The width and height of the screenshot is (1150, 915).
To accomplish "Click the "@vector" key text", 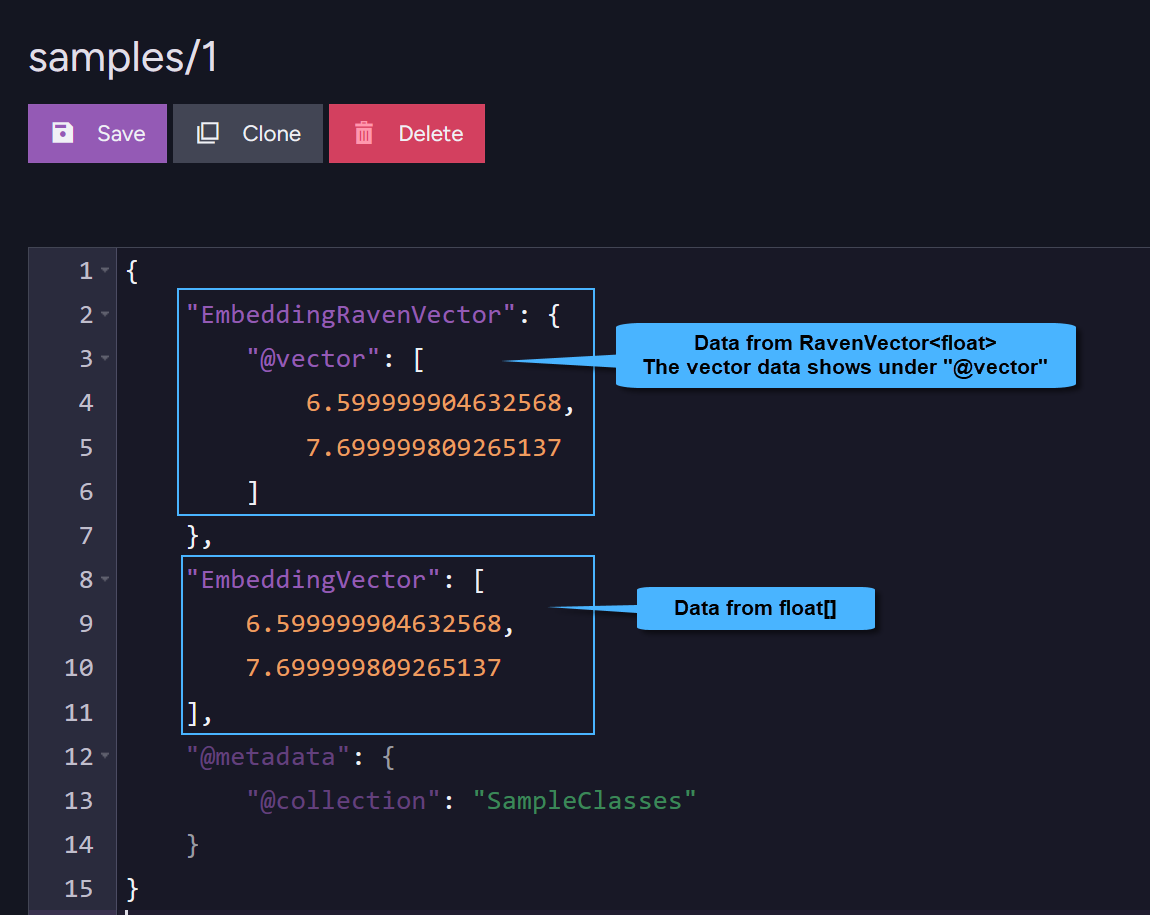I will (313, 359).
